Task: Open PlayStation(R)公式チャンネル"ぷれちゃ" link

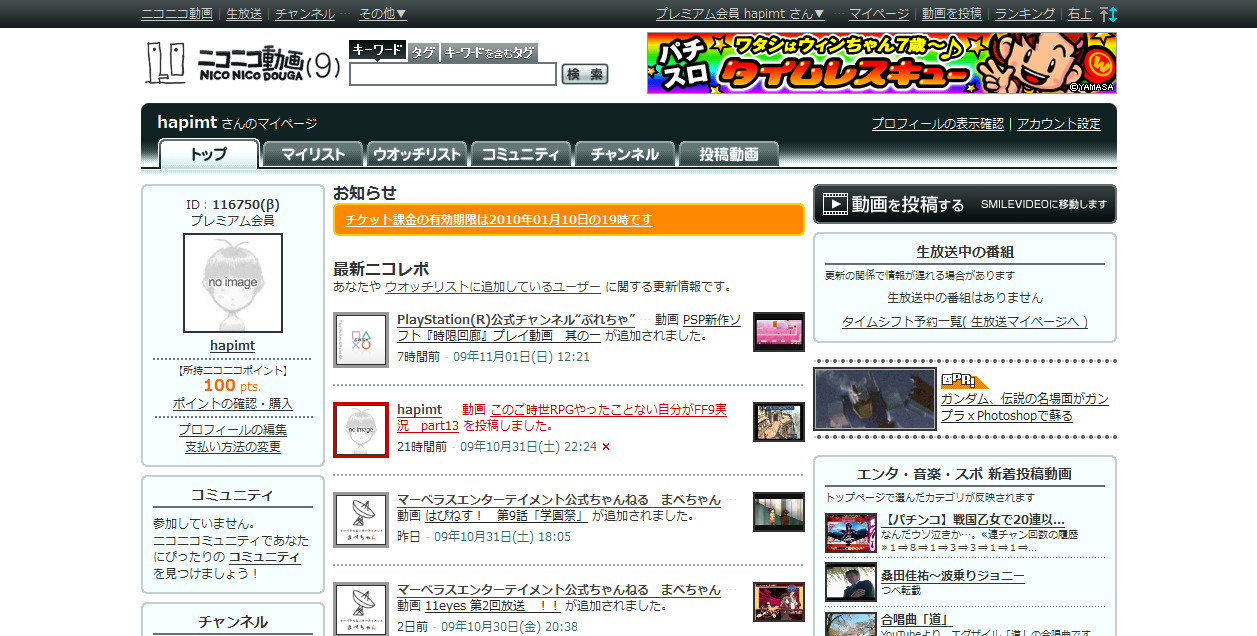Action: pyautogui.click(x=517, y=320)
